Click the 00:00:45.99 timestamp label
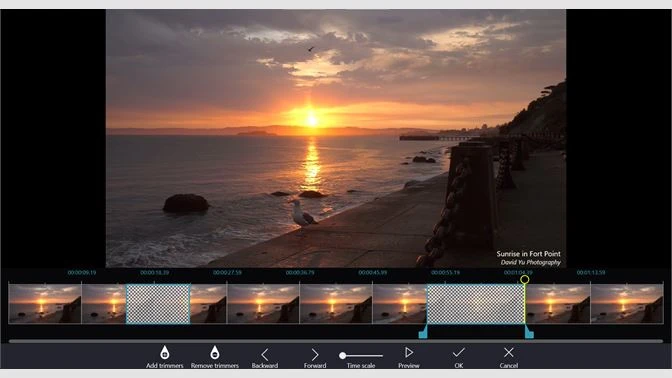The width and height of the screenshot is (672, 378). click(x=372, y=273)
